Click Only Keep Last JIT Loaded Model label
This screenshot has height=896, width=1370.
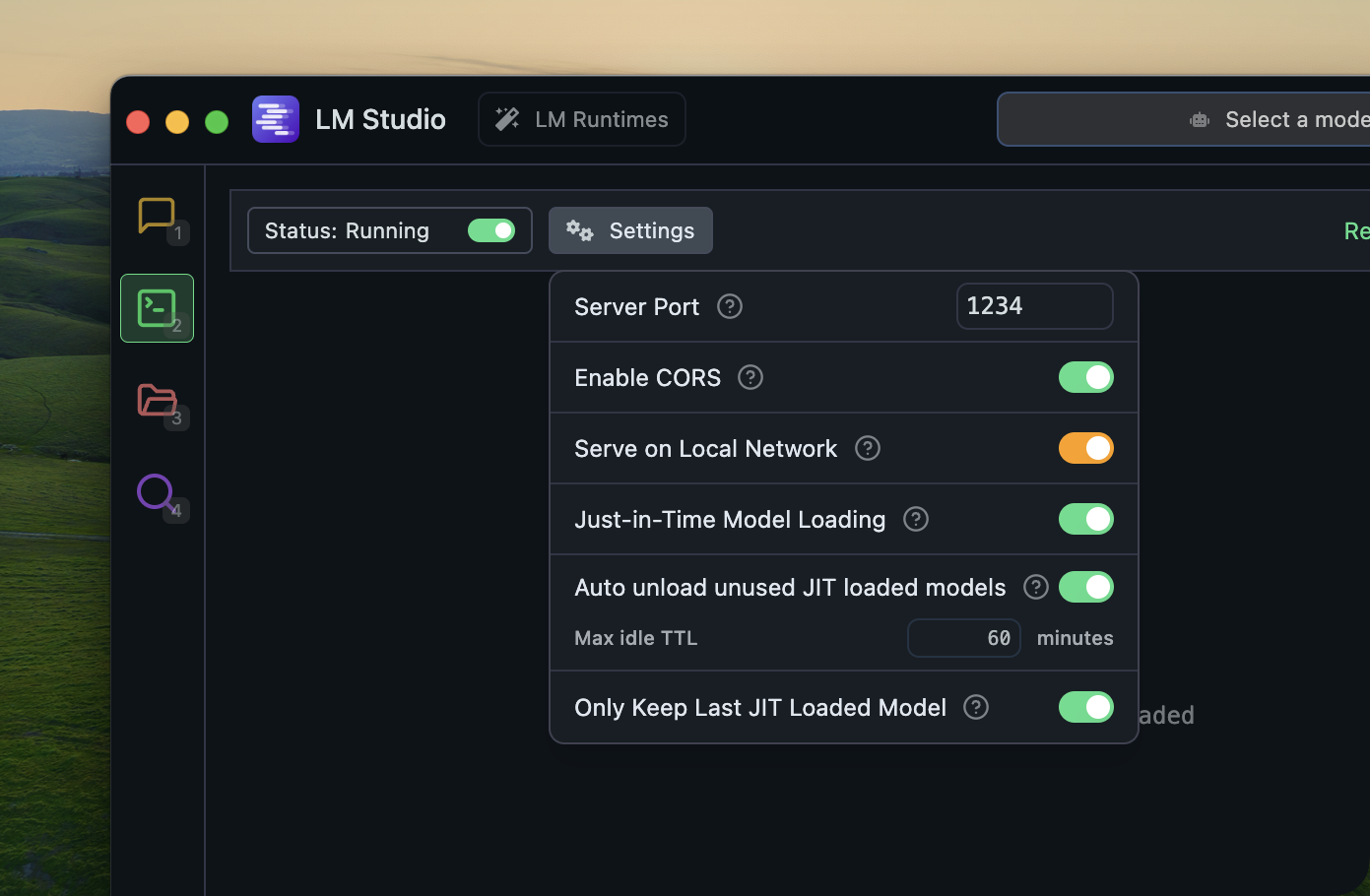click(760, 707)
